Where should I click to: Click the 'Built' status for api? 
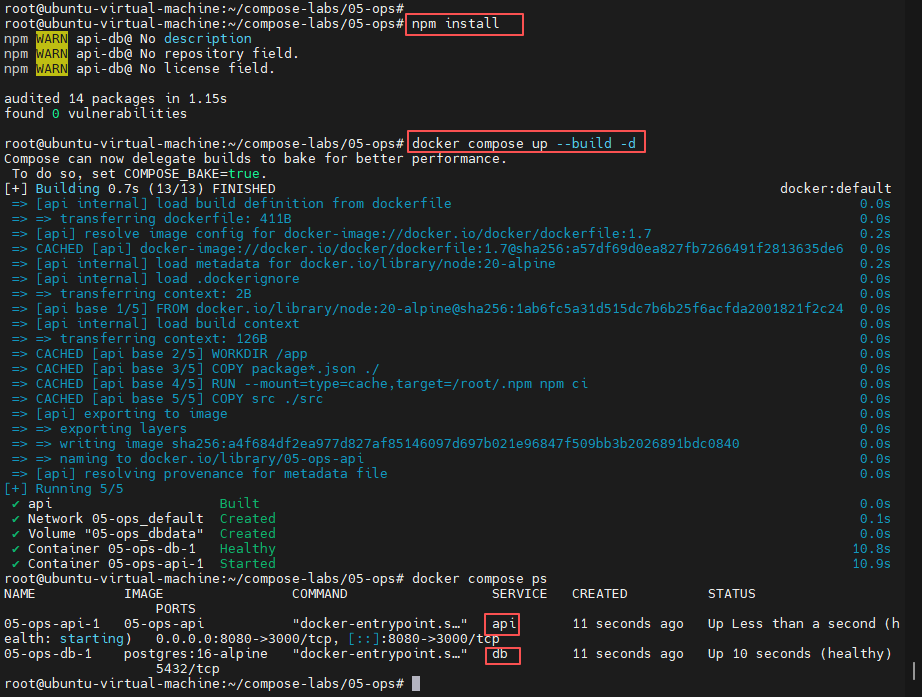239,503
